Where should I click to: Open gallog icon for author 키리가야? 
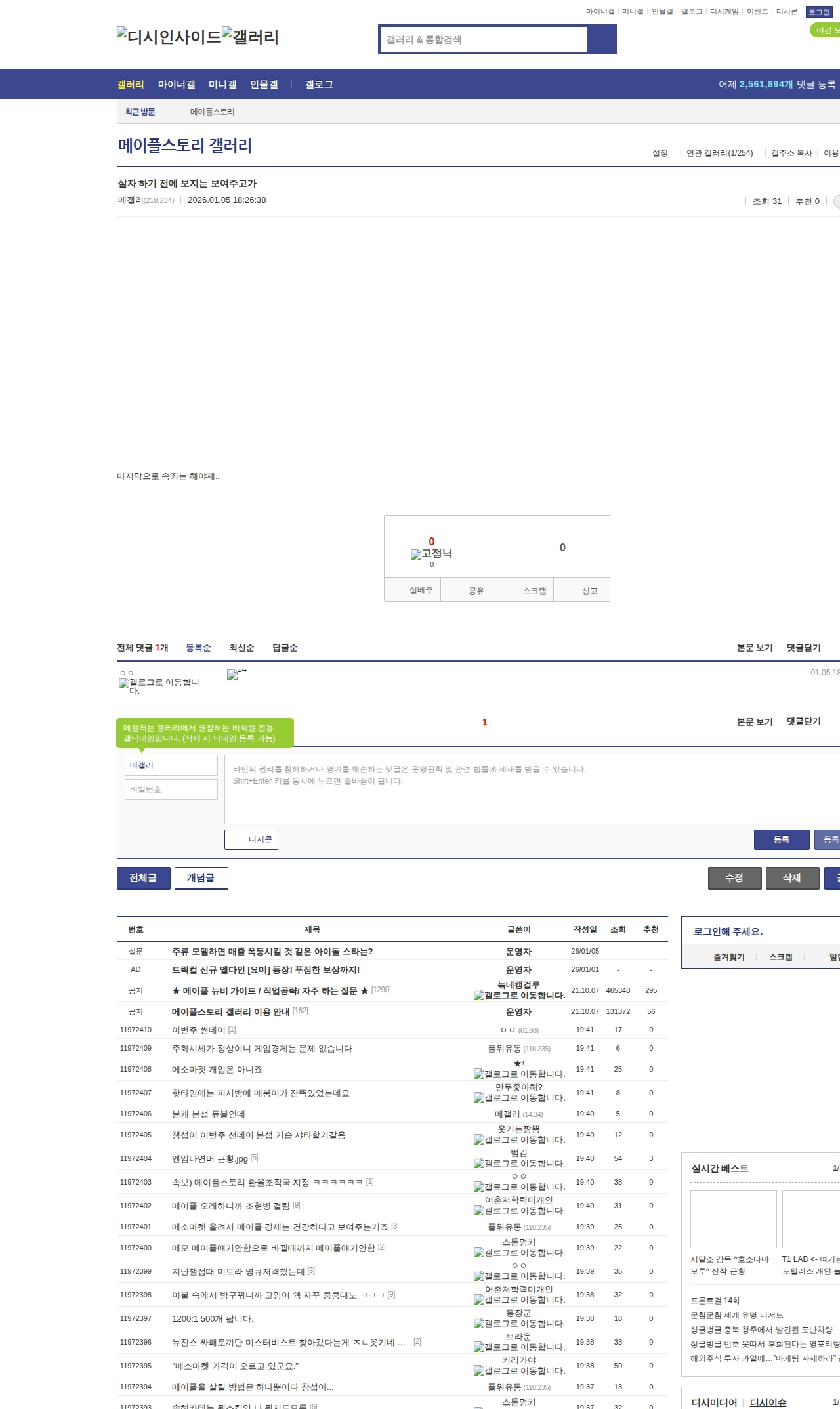point(519,1371)
